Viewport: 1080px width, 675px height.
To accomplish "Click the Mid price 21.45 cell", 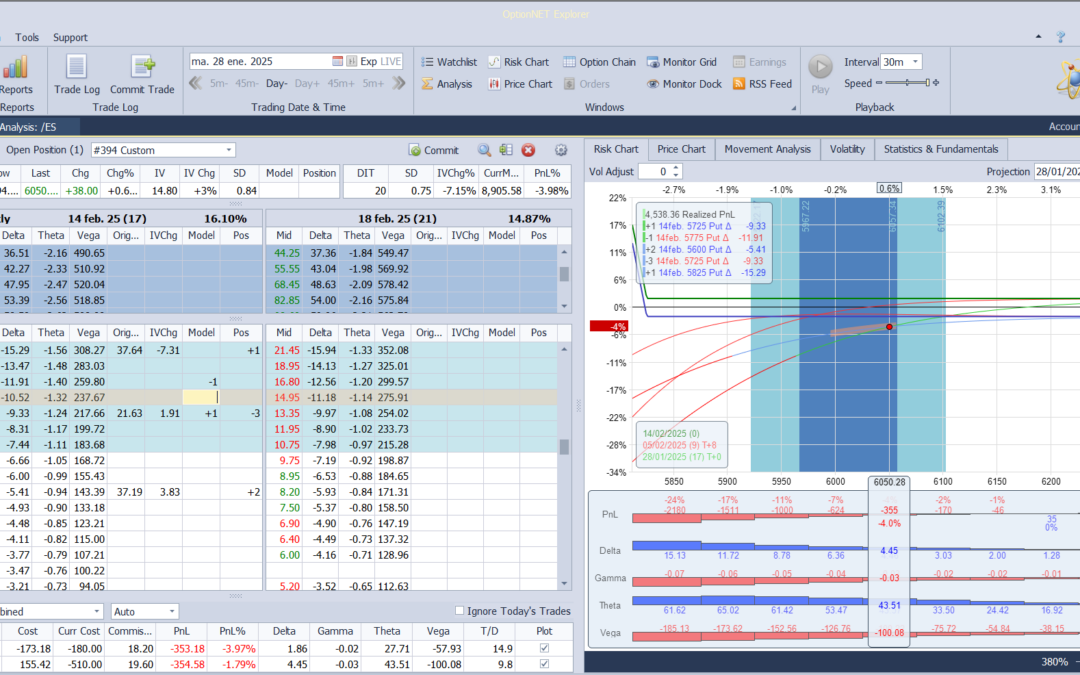I will (284, 351).
